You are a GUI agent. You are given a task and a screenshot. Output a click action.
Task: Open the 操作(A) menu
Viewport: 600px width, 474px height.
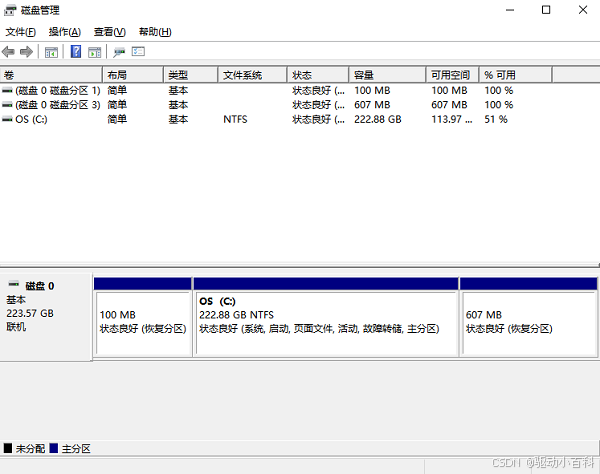click(65, 32)
